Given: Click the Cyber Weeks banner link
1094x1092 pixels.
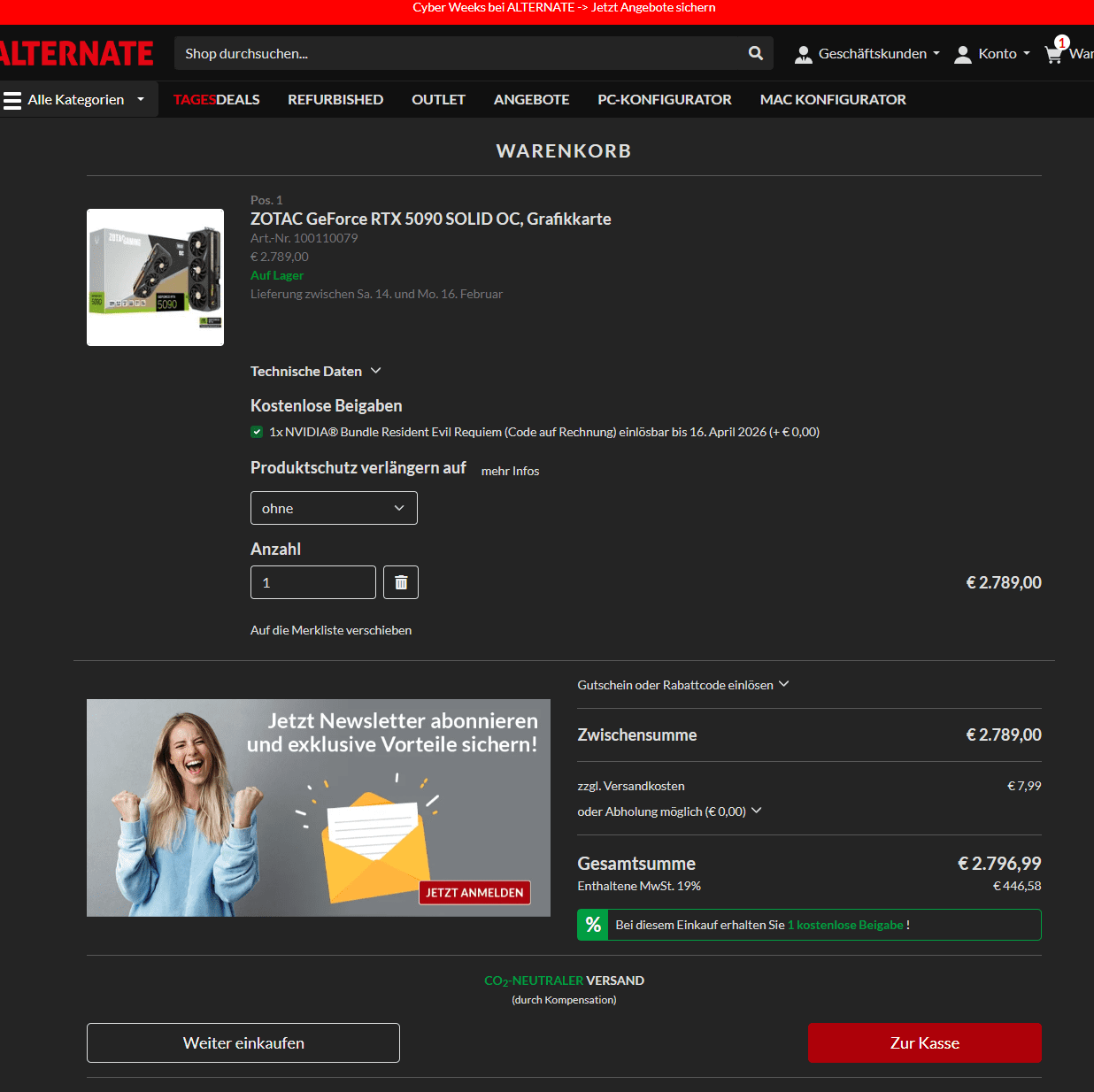Looking at the screenshot, I should 564,8.
